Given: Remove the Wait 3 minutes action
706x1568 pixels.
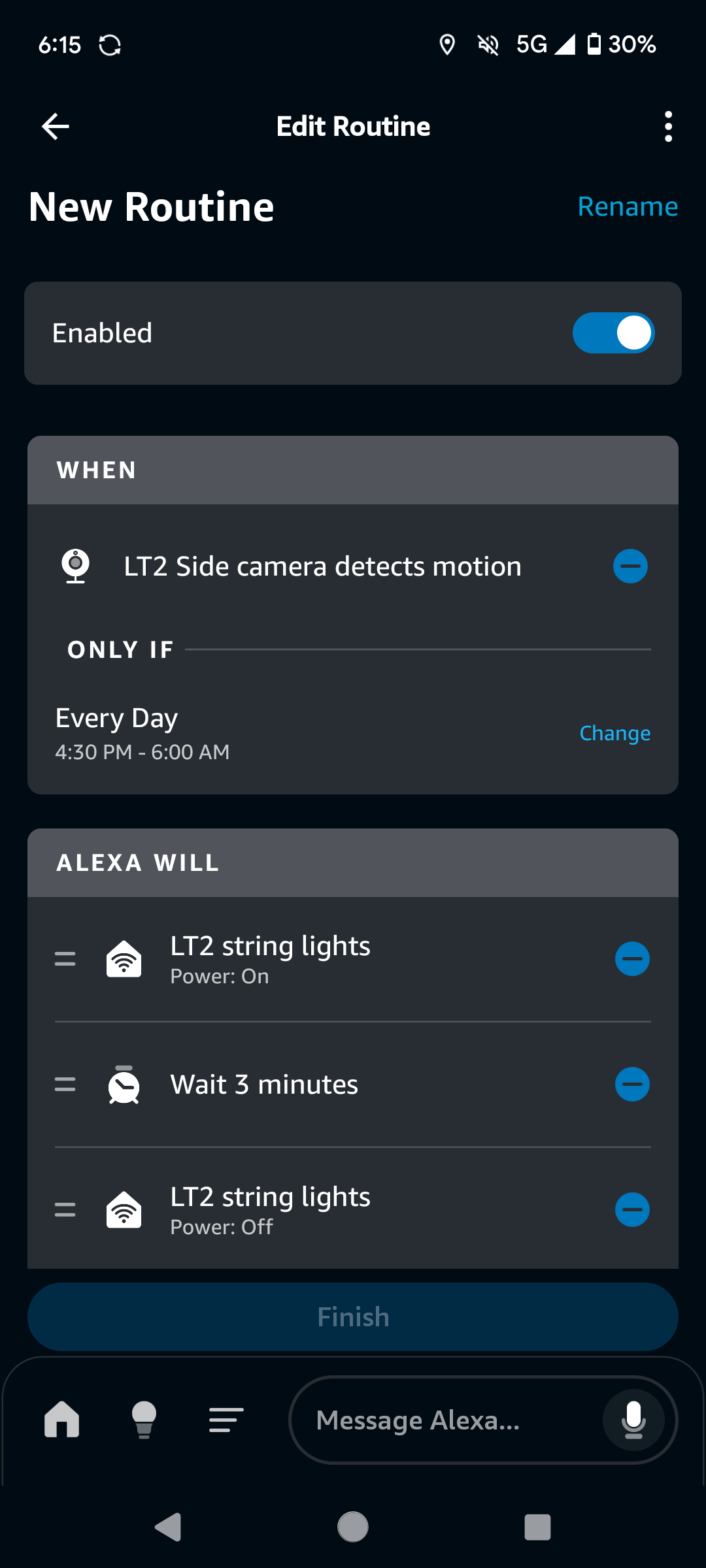Looking at the screenshot, I should pos(632,1085).
